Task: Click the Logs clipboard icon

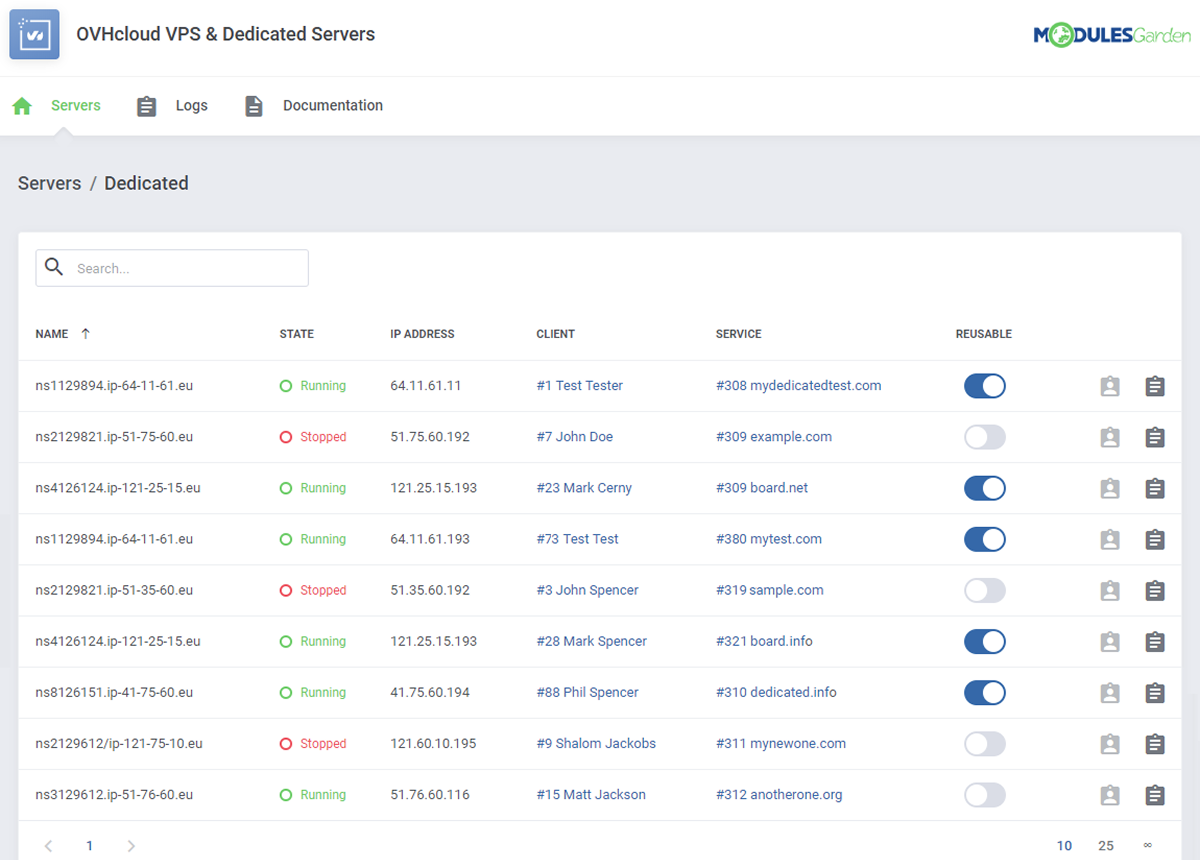Action: pos(147,106)
